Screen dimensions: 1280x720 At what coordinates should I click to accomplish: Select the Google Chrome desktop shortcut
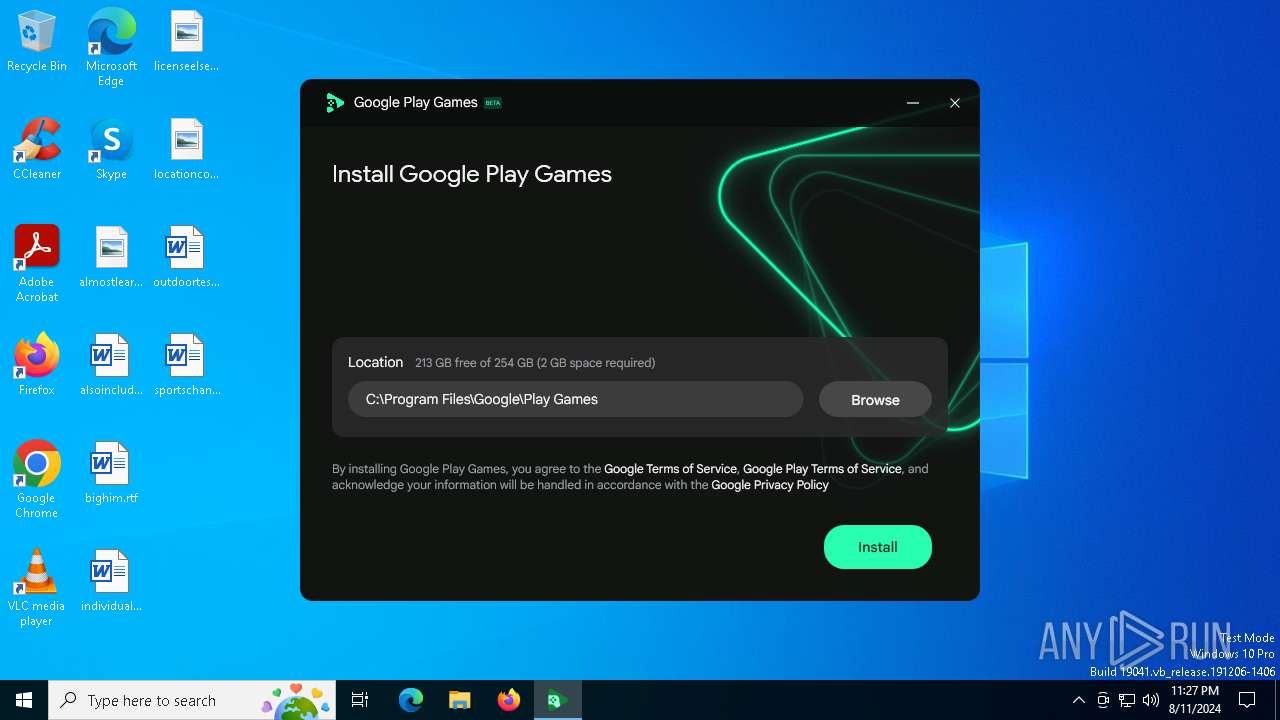pos(37,480)
